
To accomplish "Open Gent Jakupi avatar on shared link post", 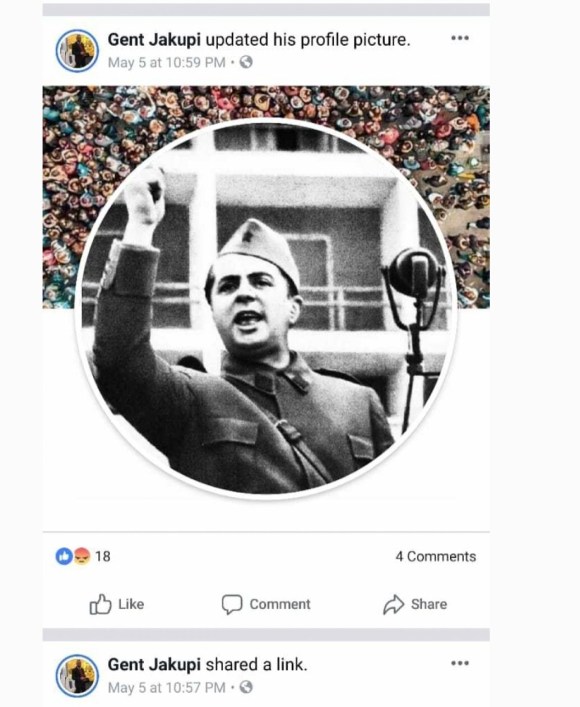I will click(77, 675).
